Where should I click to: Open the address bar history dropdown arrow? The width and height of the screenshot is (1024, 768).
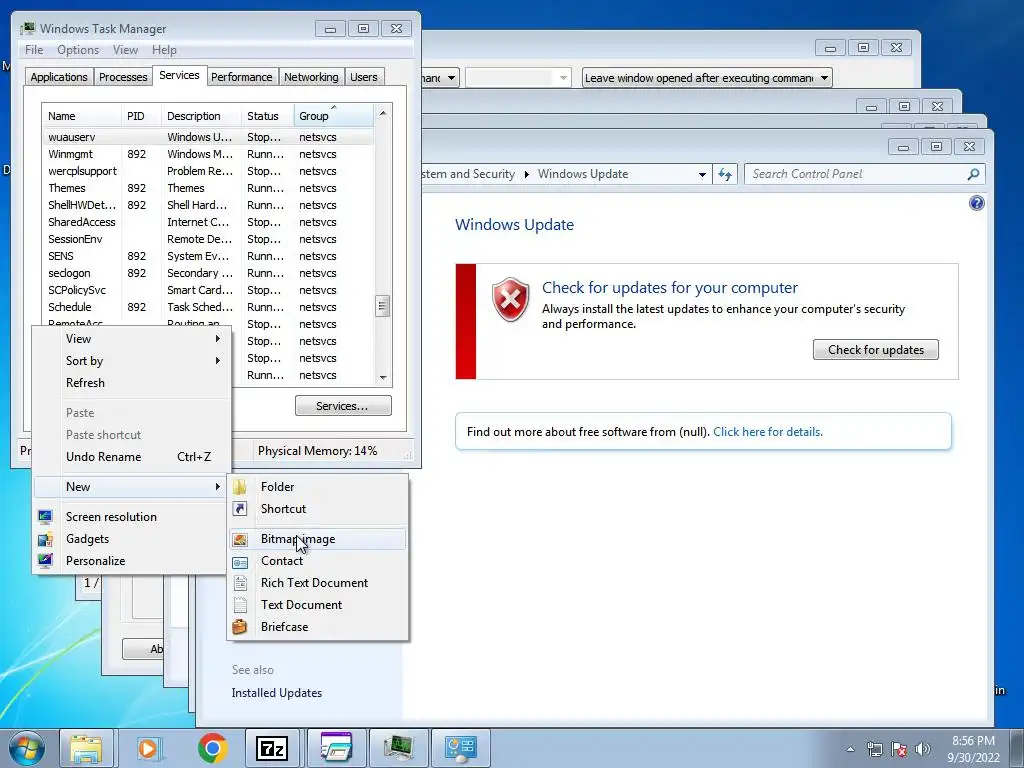pyautogui.click(x=702, y=174)
